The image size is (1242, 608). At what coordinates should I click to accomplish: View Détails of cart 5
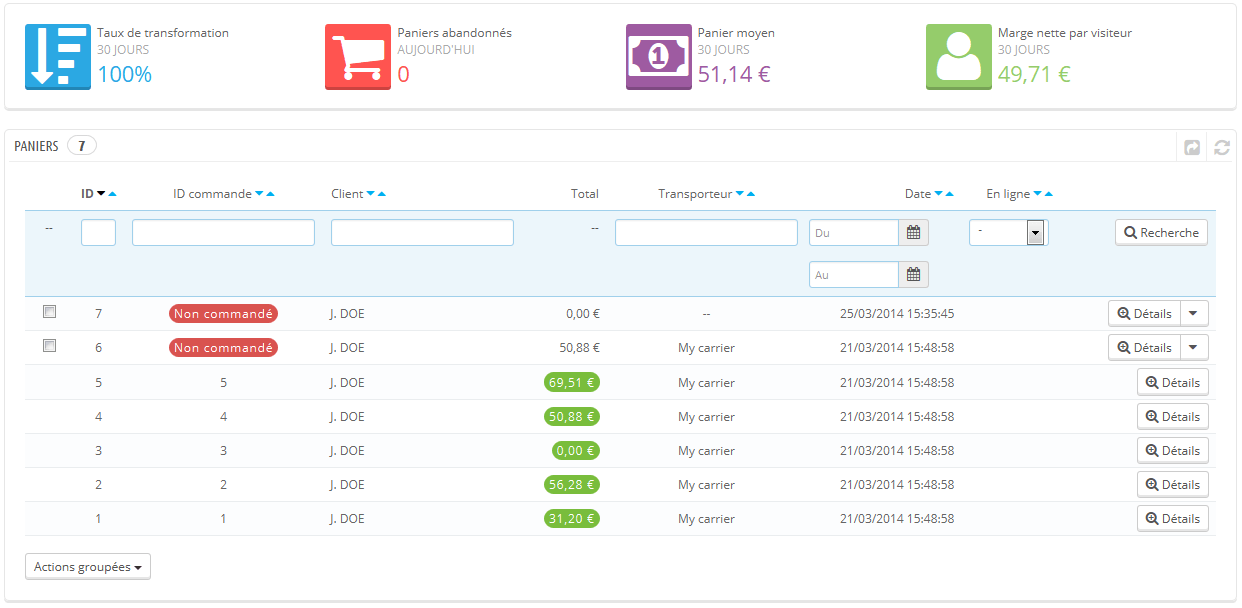coord(1172,382)
